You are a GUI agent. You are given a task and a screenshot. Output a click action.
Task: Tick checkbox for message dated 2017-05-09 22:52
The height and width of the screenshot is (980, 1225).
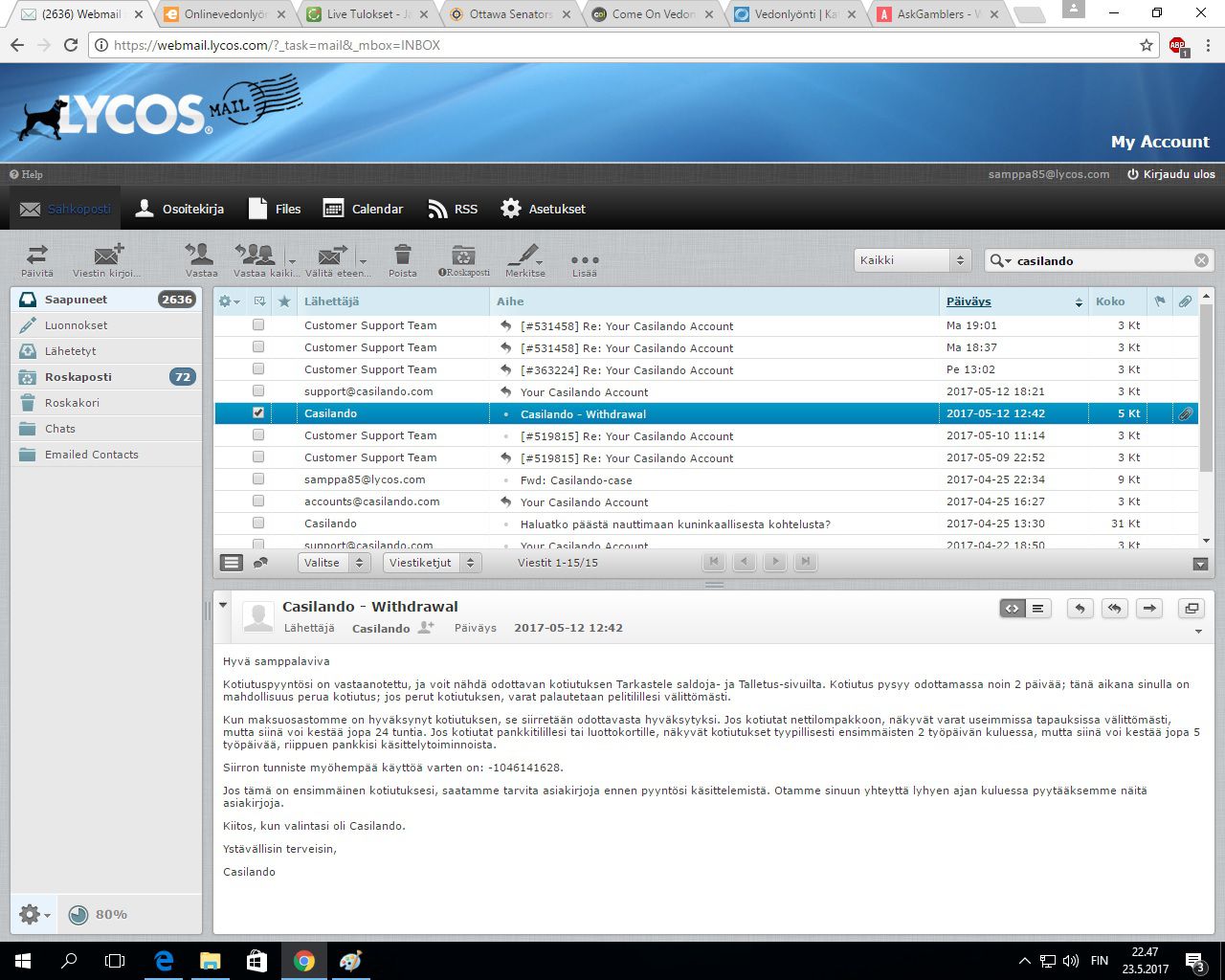pos(258,457)
